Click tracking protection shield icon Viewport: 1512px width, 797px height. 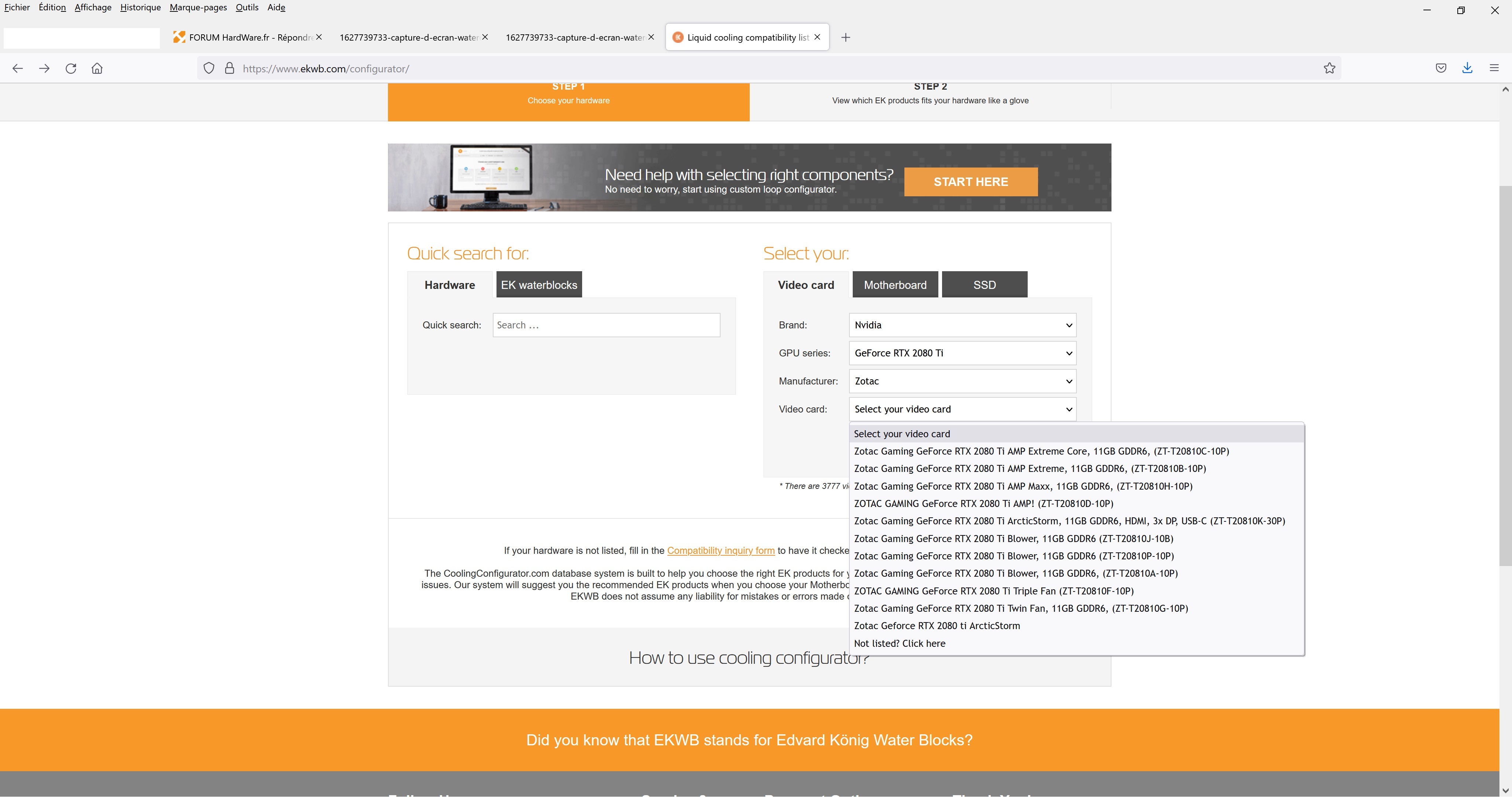(x=208, y=68)
